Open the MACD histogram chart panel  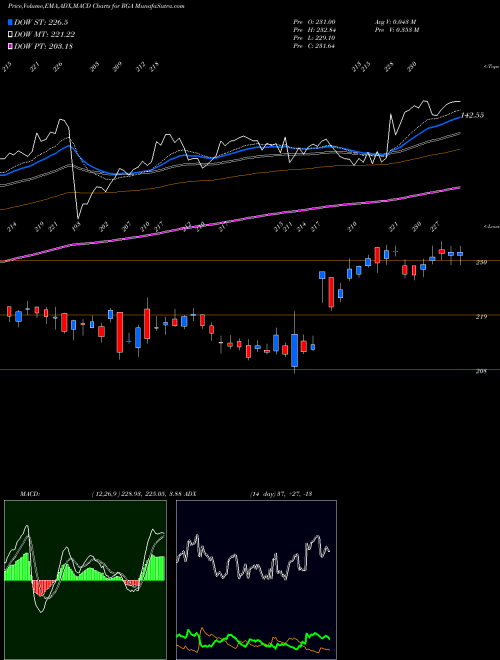pos(85,580)
